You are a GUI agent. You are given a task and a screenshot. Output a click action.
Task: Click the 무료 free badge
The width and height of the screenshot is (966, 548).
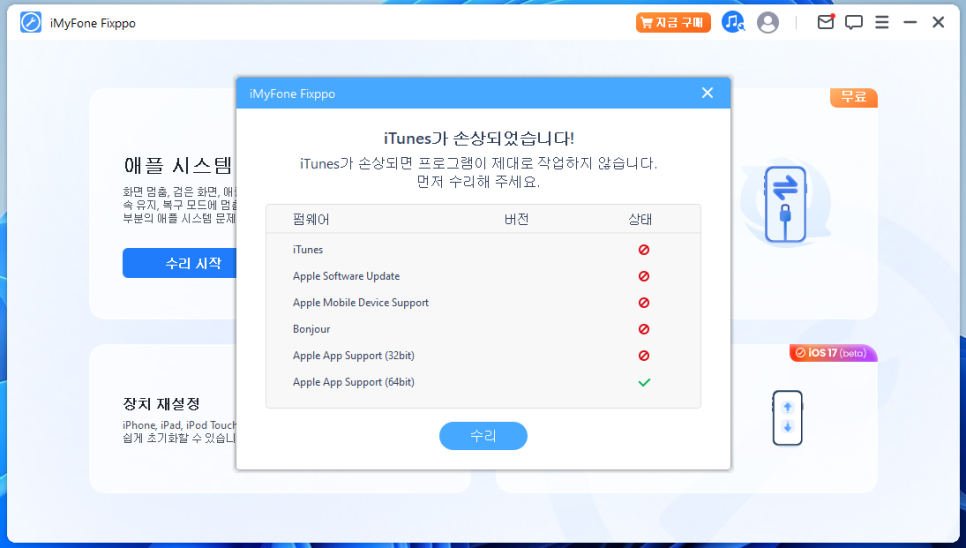pos(854,97)
